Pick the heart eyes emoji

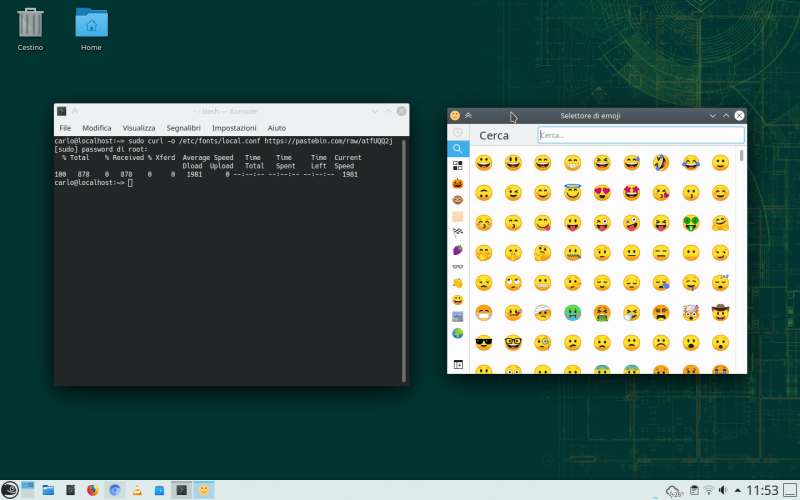(x=602, y=193)
